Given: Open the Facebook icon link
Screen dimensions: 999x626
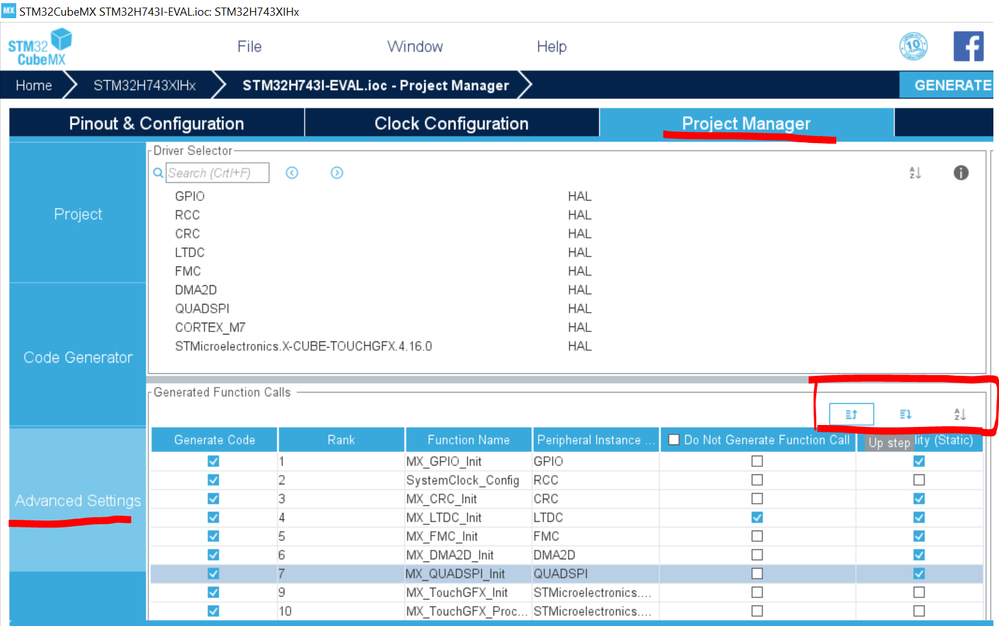Looking at the screenshot, I should pos(968,46).
